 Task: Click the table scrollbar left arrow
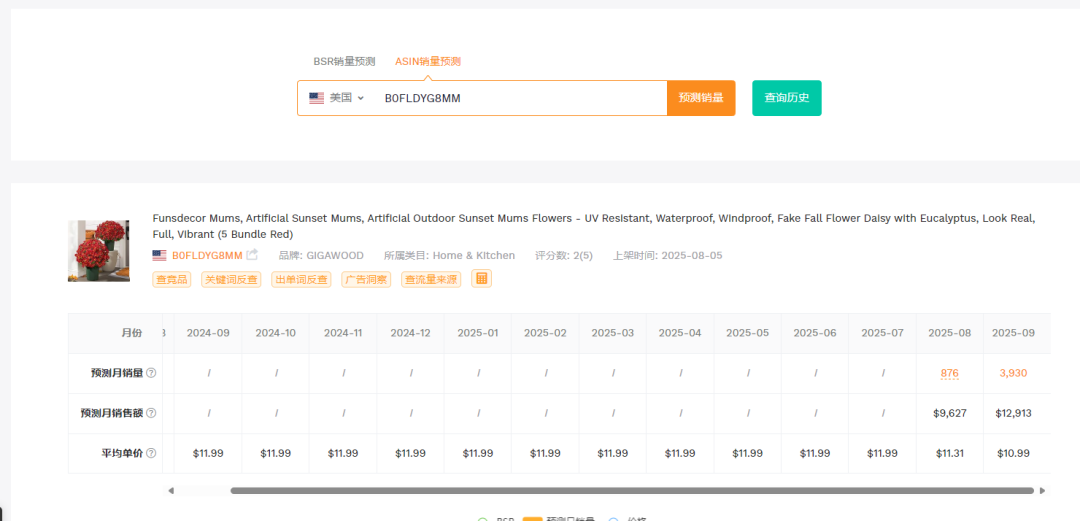[x=171, y=491]
